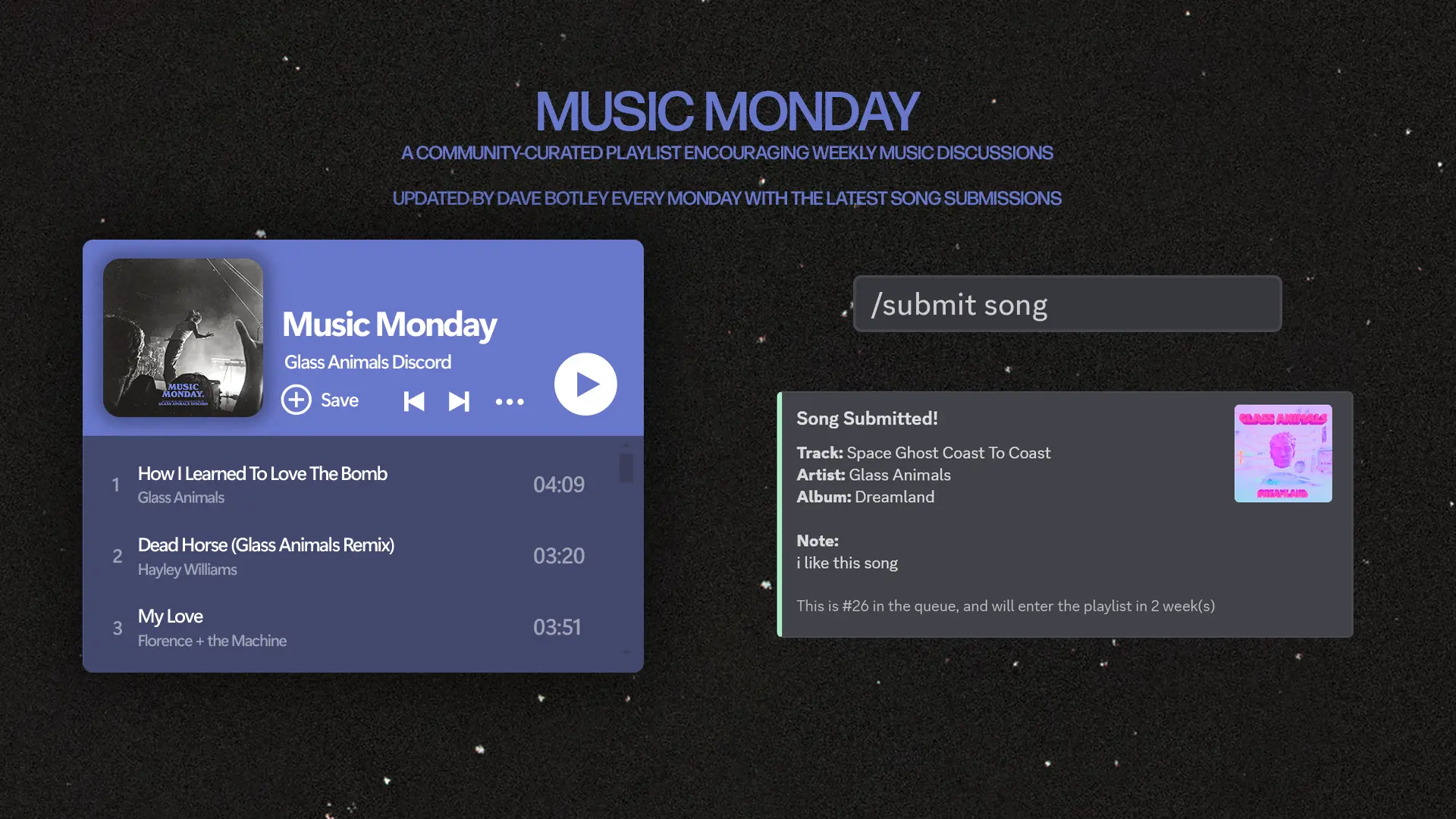Click the 04:09 track duration
Viewport: 1456px width, 819px height.
click(x=559, y=485)
